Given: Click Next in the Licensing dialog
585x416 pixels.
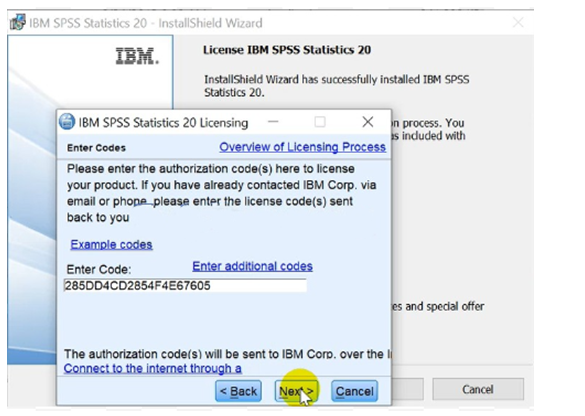Looking at the screenshot, I should coord(297,391).
